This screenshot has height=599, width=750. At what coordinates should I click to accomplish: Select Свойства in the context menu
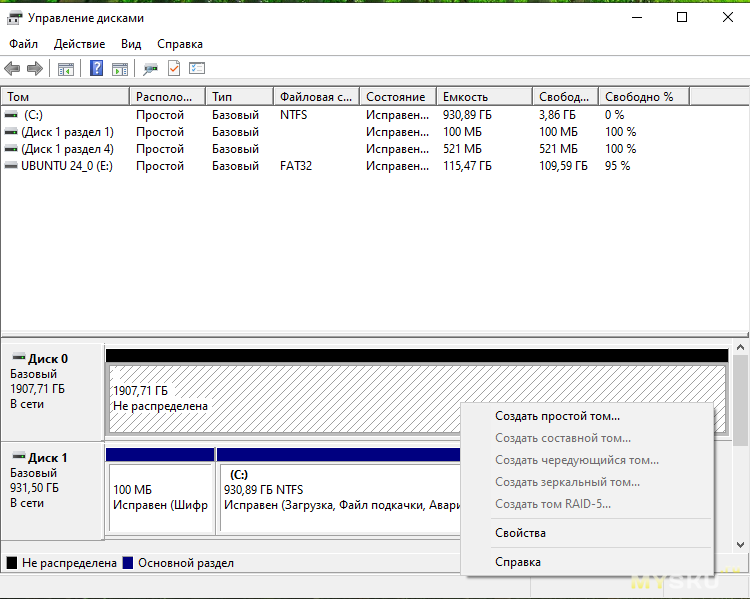pyautogui.click(x=520, y=533)
